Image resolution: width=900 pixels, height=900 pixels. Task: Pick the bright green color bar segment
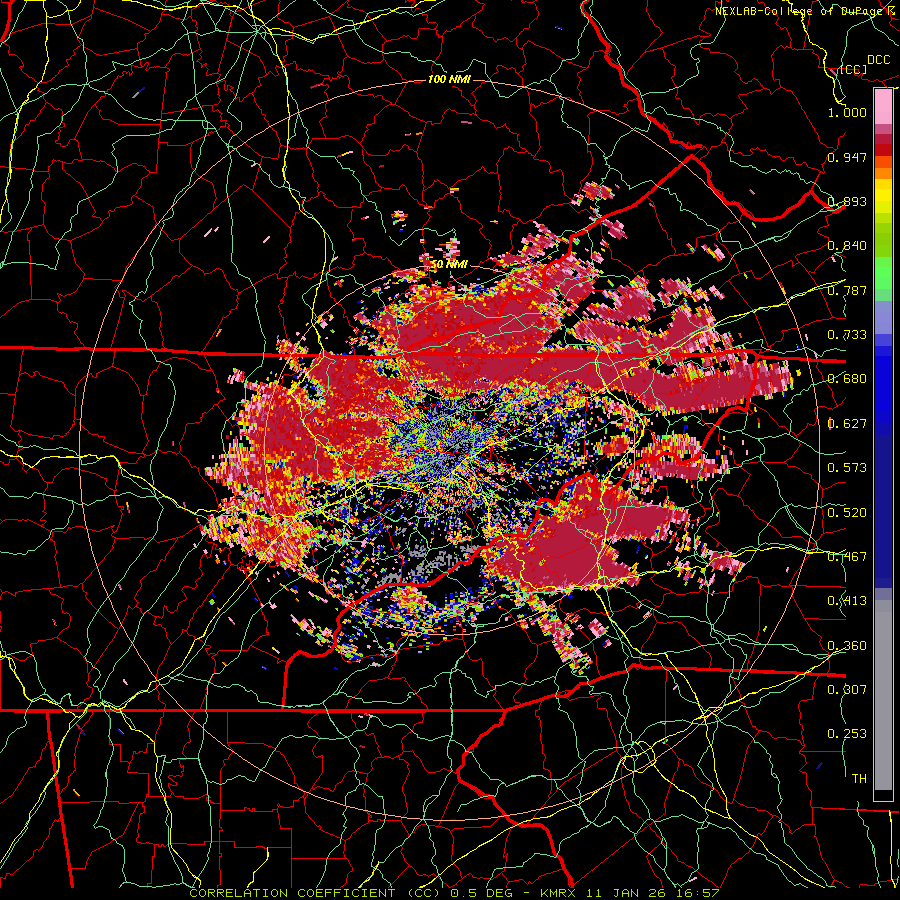click(x=883, y=273)
